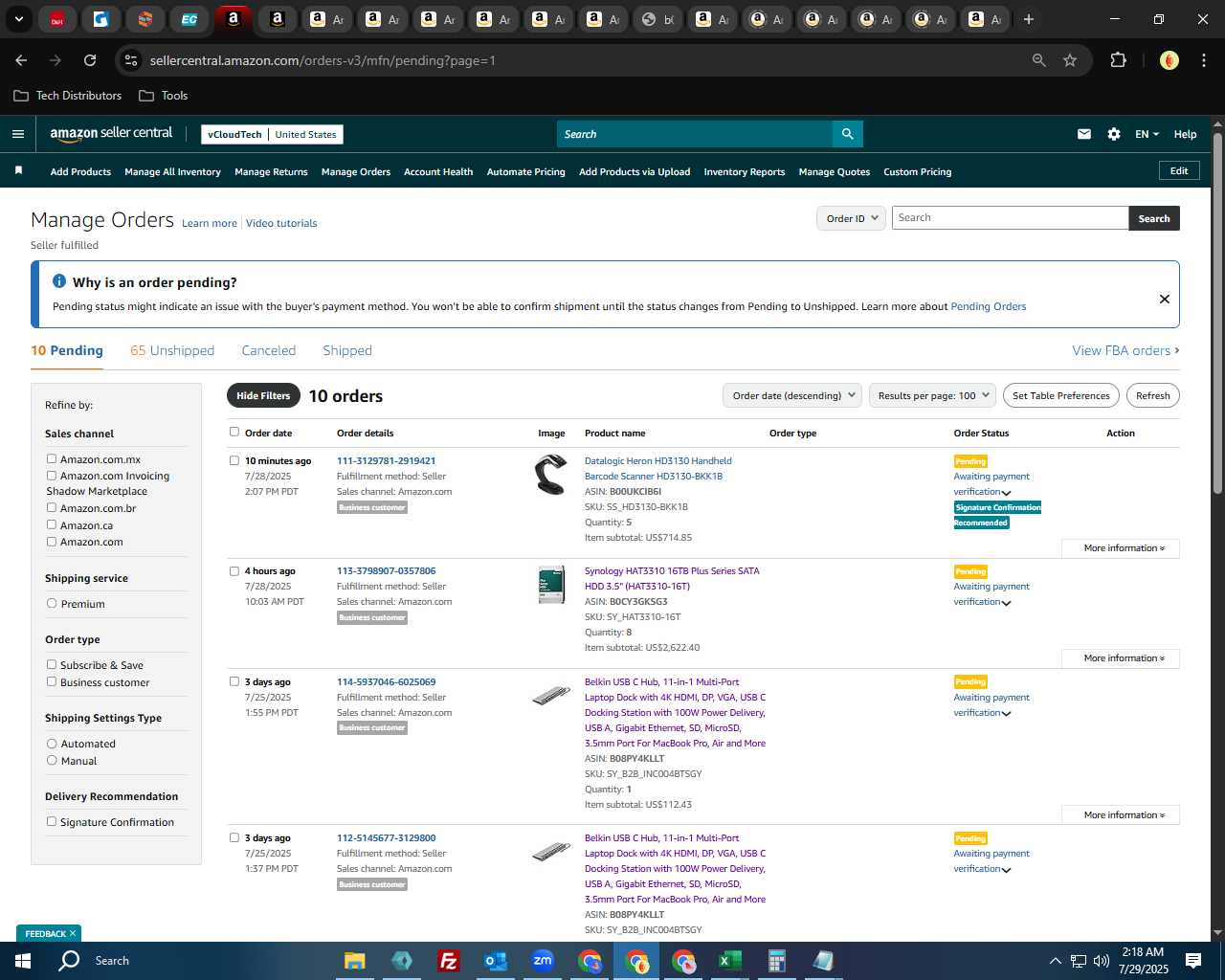Viewport: 1225px width, 980px height.
Task: Switch to the 65 Unshipped tab
Action: click(172, 350)
